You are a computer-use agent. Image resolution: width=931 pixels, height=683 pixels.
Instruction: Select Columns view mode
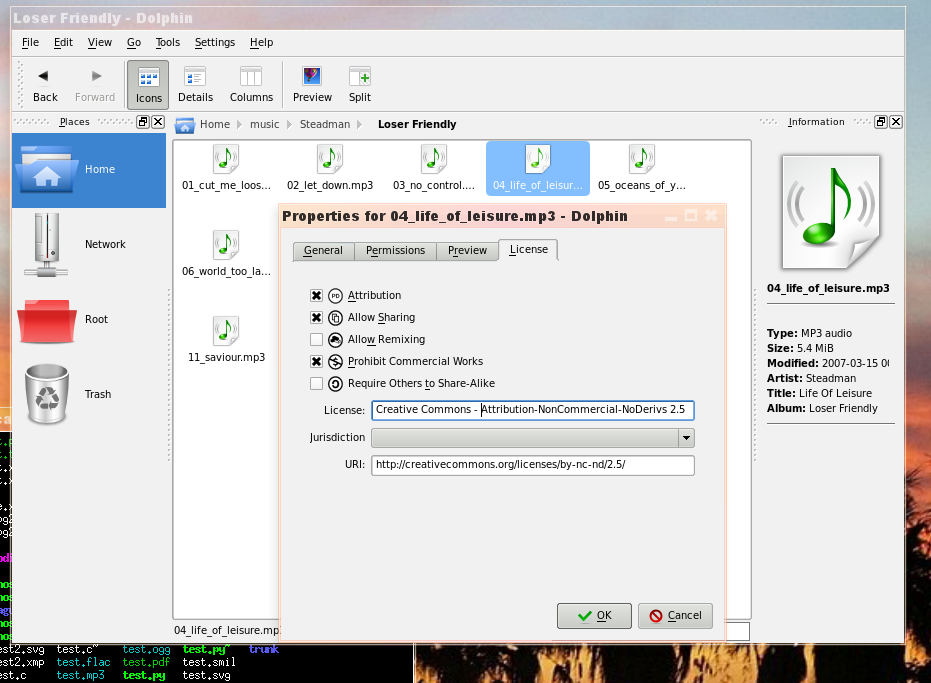pos(251,85)
